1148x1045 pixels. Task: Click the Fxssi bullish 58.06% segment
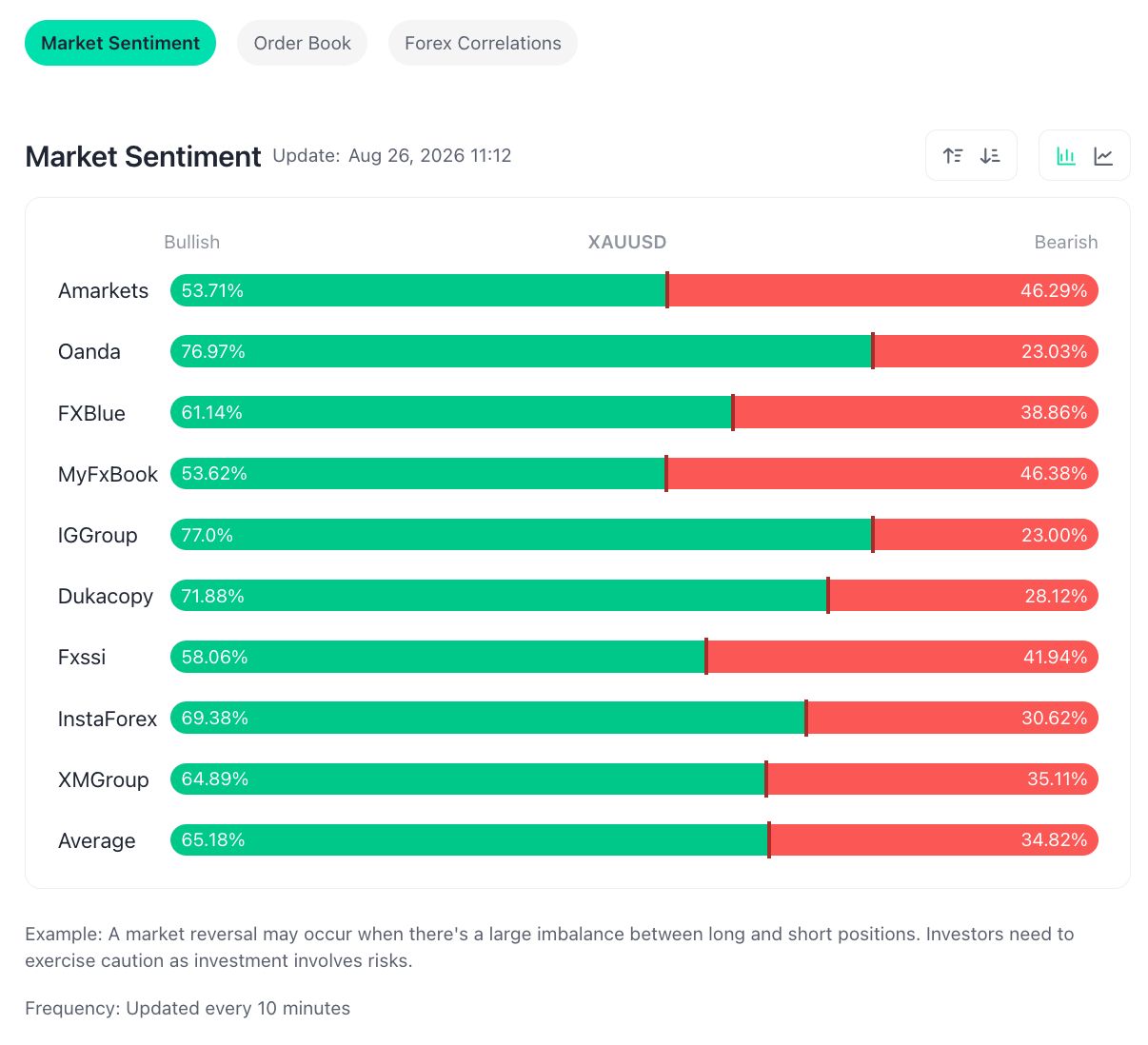(x=438, y=657)
